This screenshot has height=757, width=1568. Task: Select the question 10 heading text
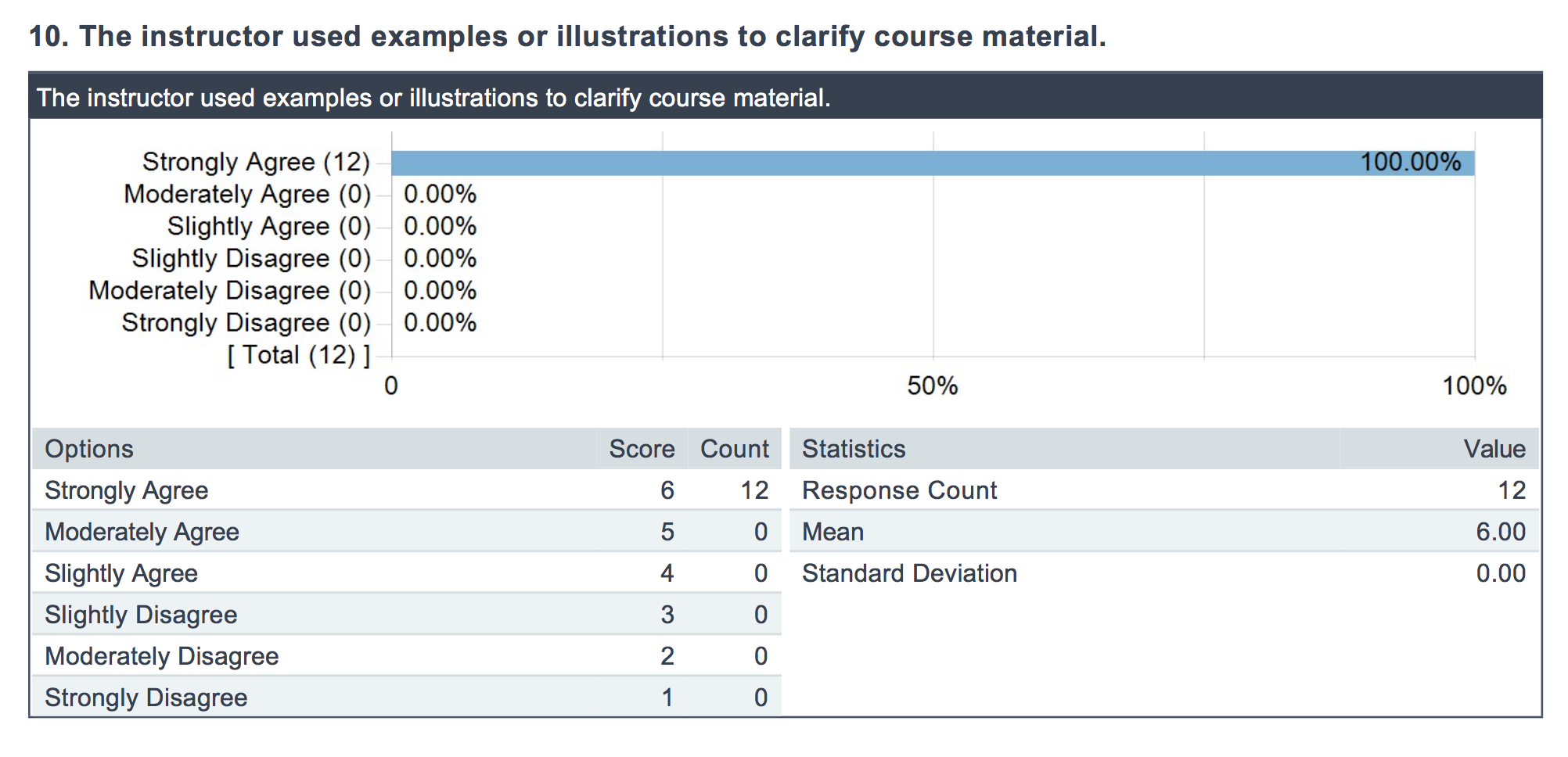click(x=568, y=37)
